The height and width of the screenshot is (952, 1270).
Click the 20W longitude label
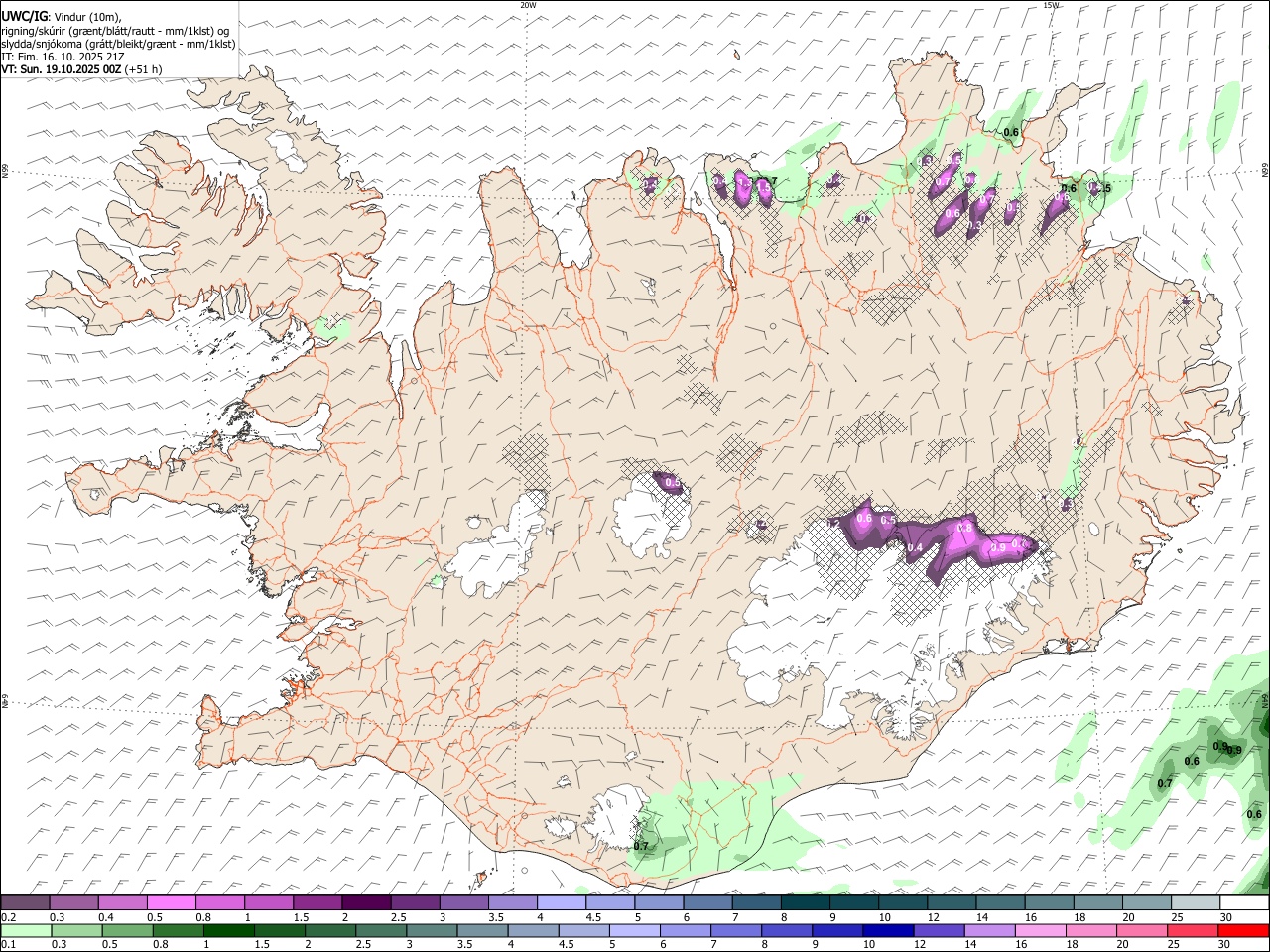[x=528, y=5]
